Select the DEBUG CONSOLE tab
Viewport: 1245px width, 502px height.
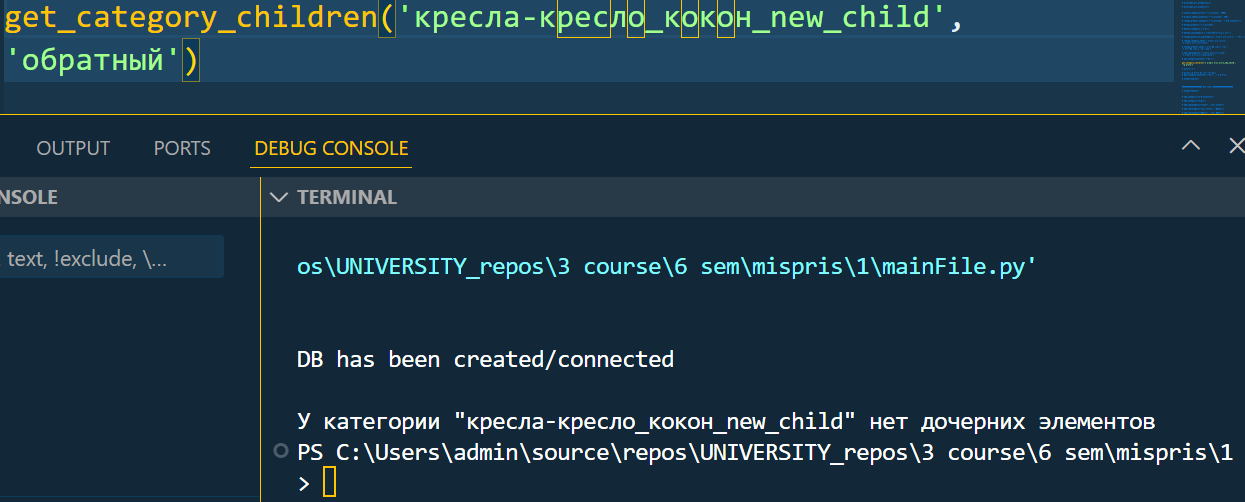[331, 148]
